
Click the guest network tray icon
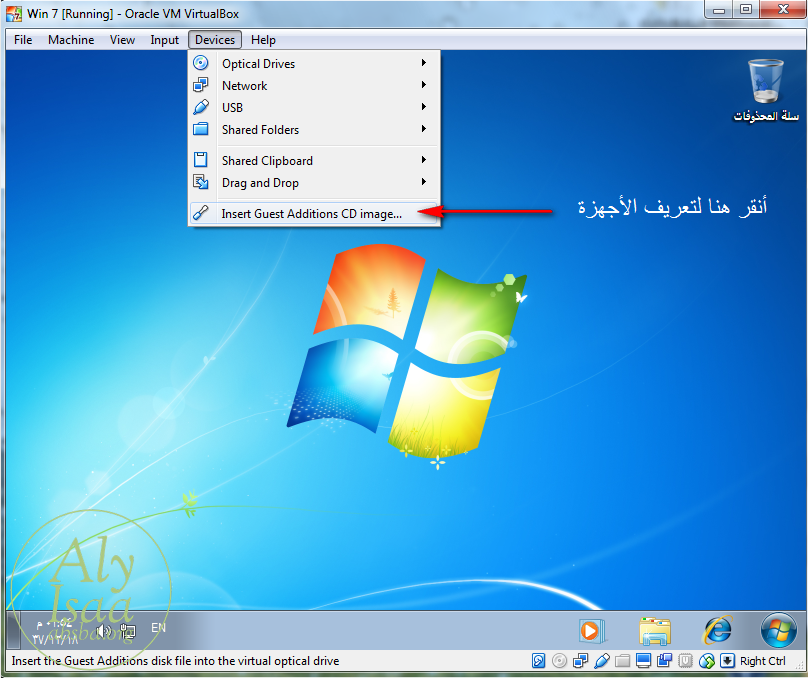click(x=127, y=631)
